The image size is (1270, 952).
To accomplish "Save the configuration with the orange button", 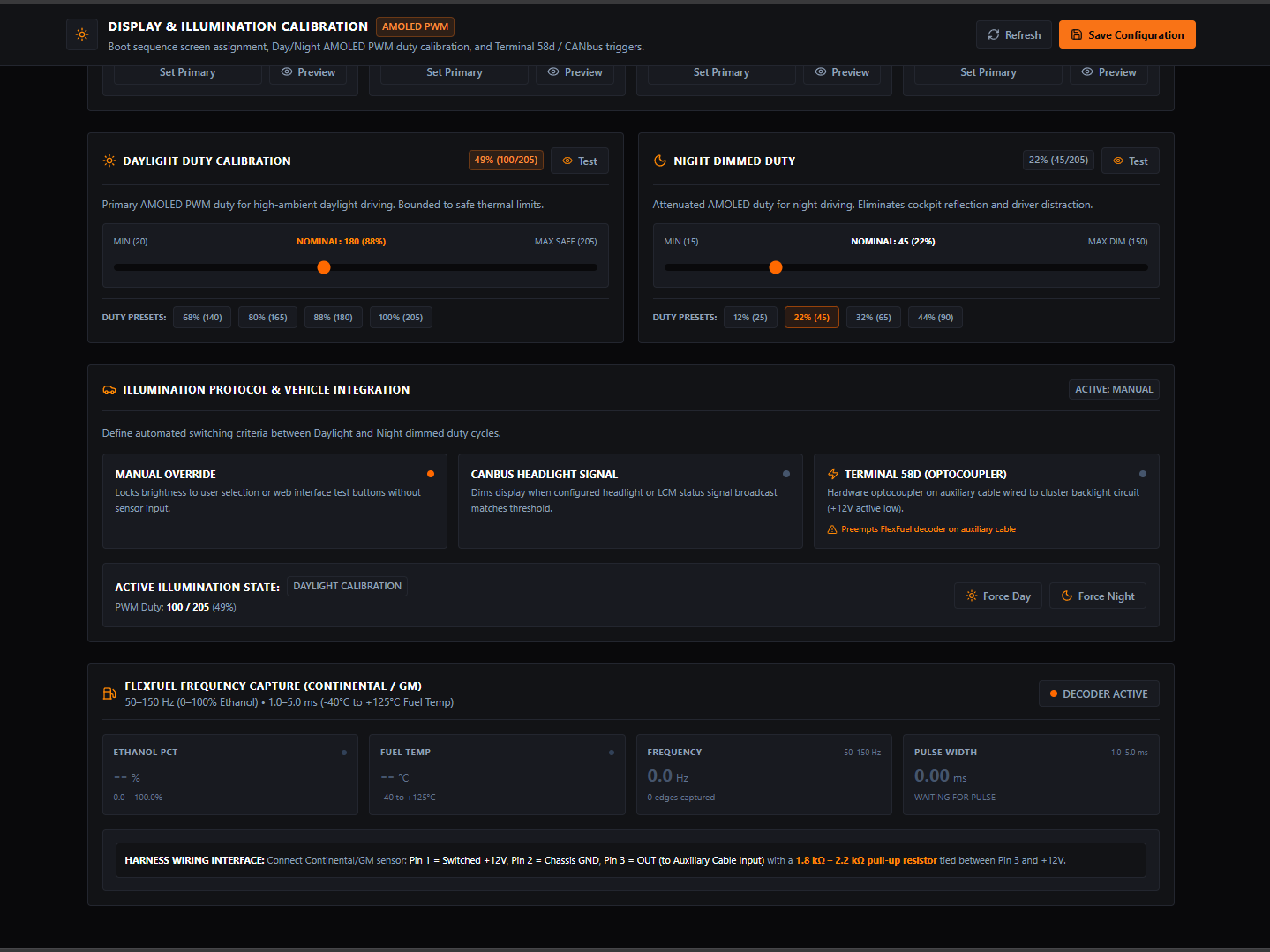I will (x=1127, y=34).
